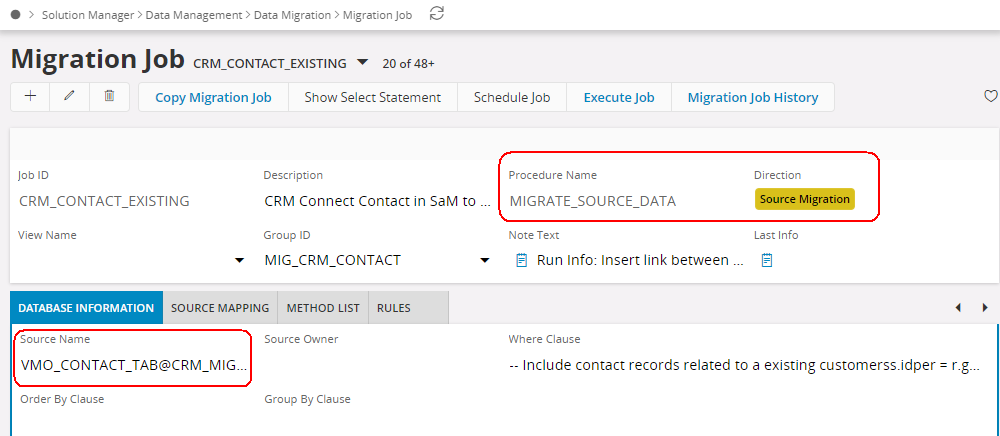Click the trash delete icon
Image resolution: width=1000 pixels, height=436 pixels.
tap(110, 97)
